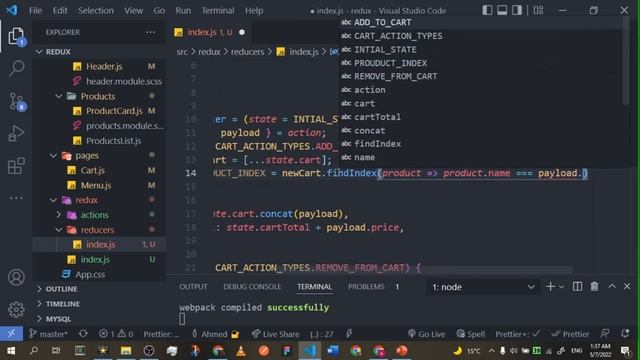This screenshot has height=360, width=640.
Task: Open the terminal selector '1: node' dropdown
Action: click(483, 287)
